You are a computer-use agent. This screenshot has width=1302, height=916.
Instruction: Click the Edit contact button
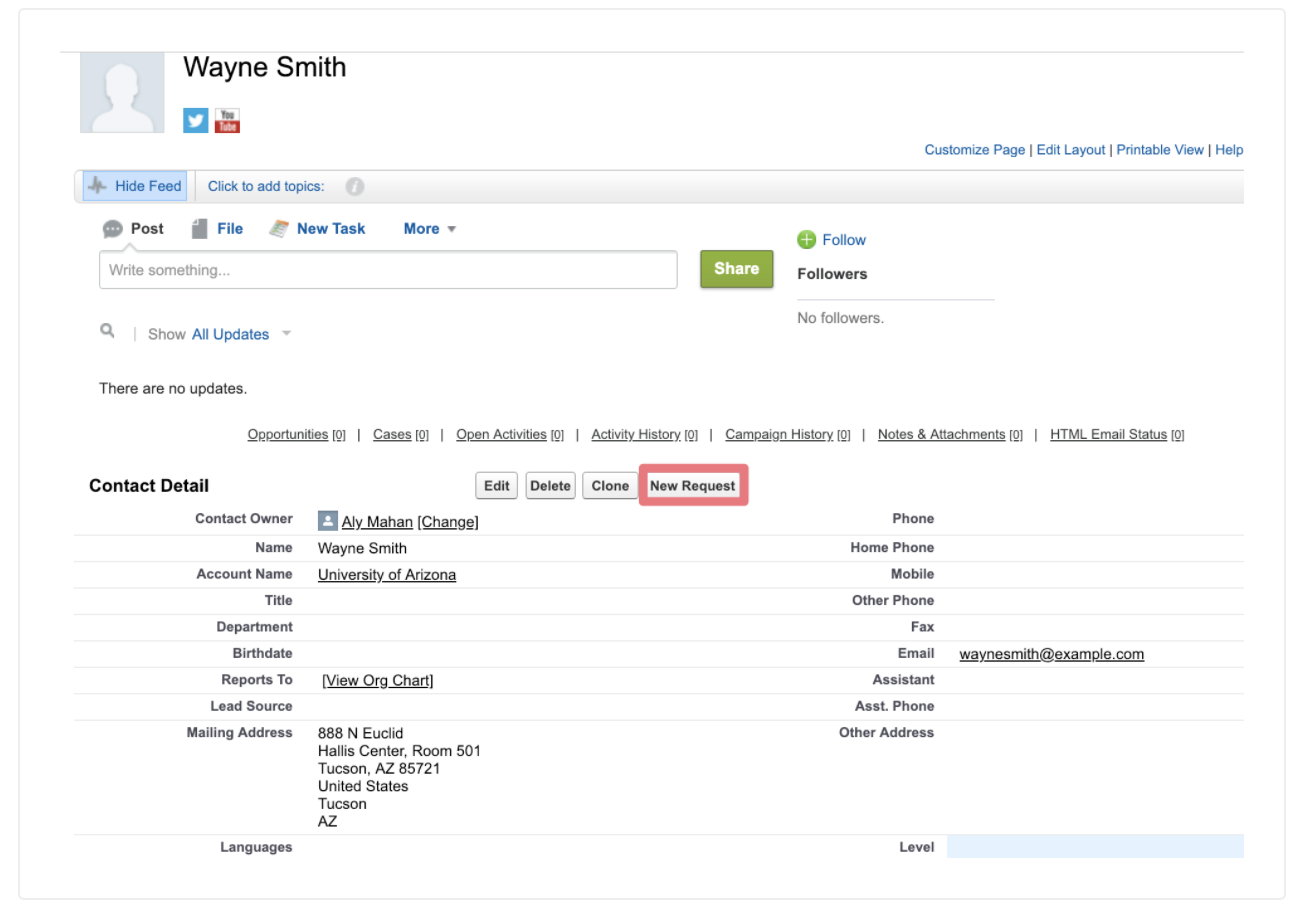[x=497, y=486]
